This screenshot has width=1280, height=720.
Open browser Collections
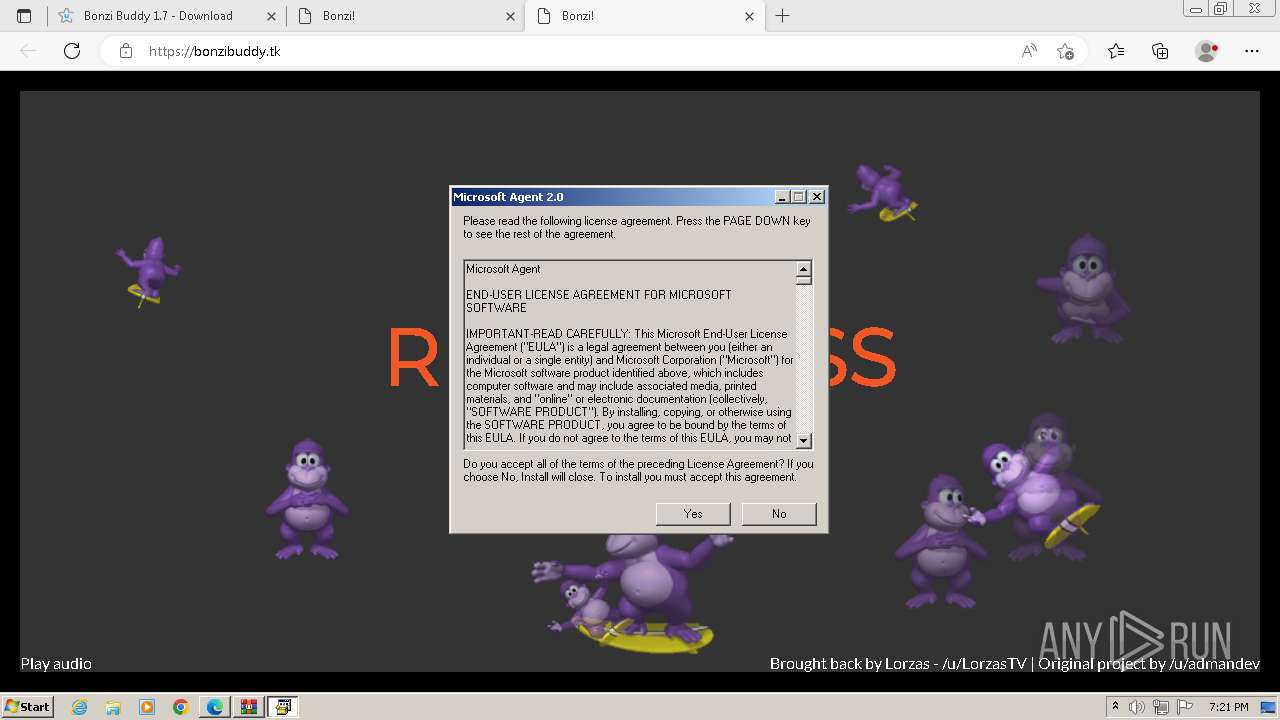click(1160, 51)
